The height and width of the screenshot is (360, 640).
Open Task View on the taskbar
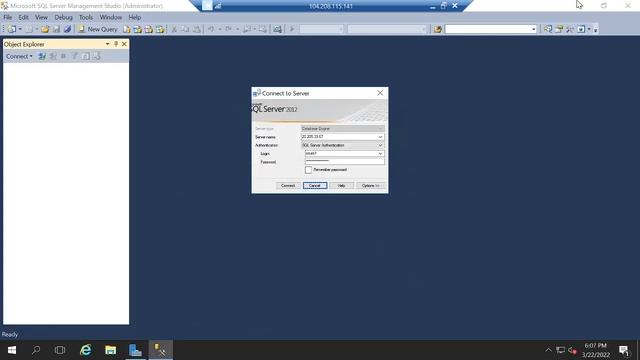click(60, 350)
